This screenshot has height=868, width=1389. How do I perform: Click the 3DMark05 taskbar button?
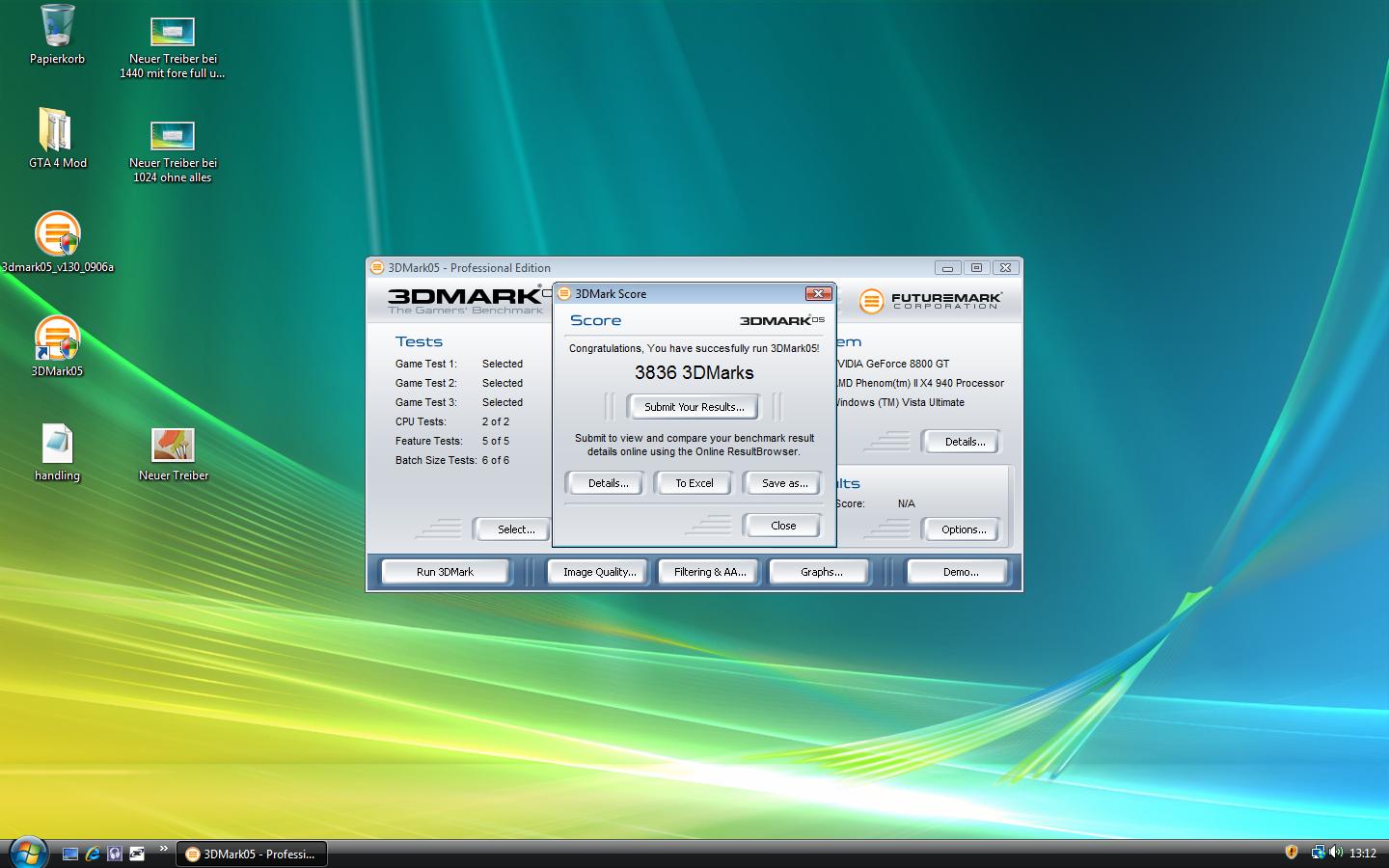[x=253, y=854]
